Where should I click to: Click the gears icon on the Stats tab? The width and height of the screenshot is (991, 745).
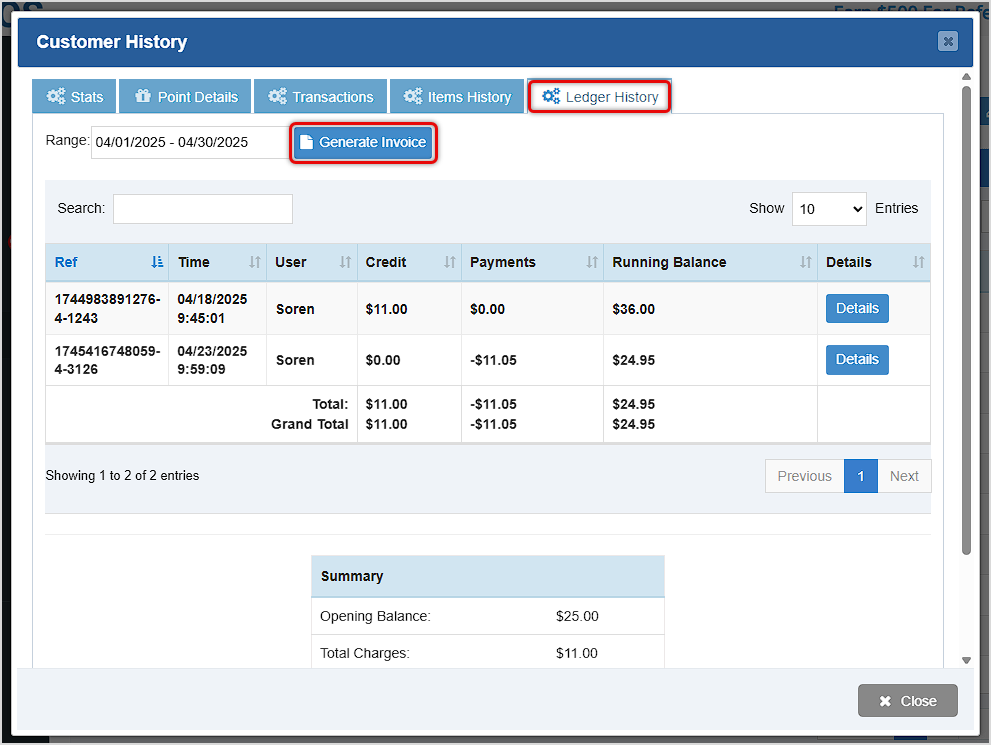[x=55, y=96]
